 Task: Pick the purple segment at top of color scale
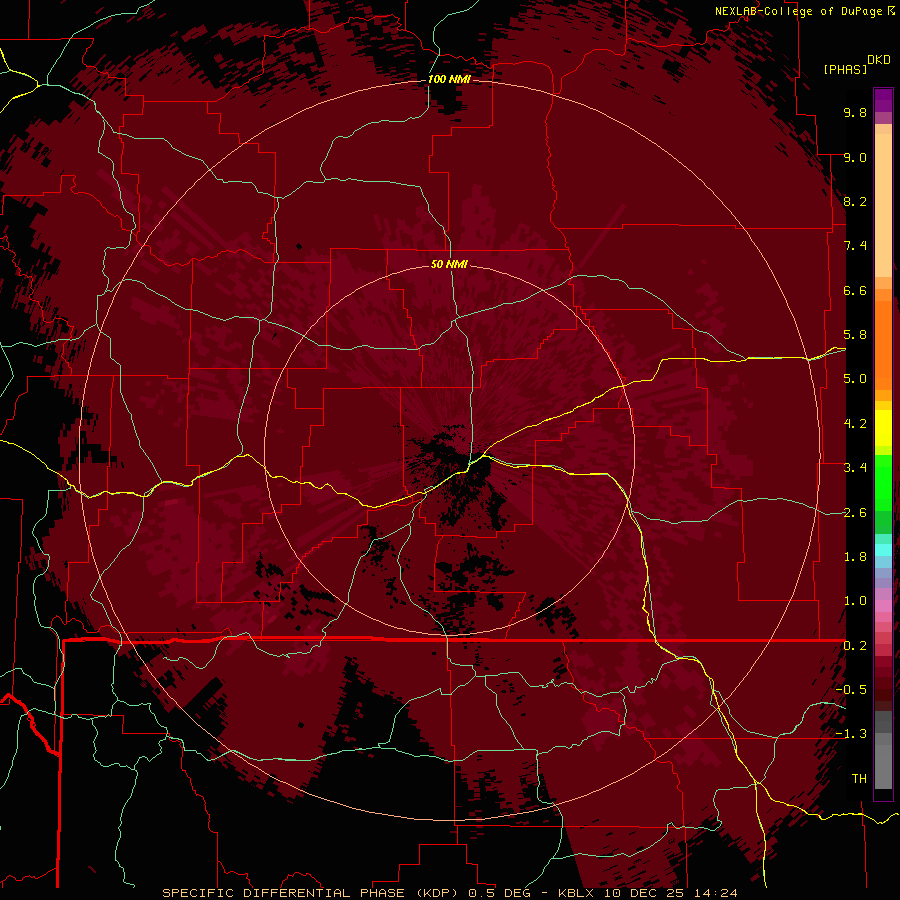coord(883,100)
